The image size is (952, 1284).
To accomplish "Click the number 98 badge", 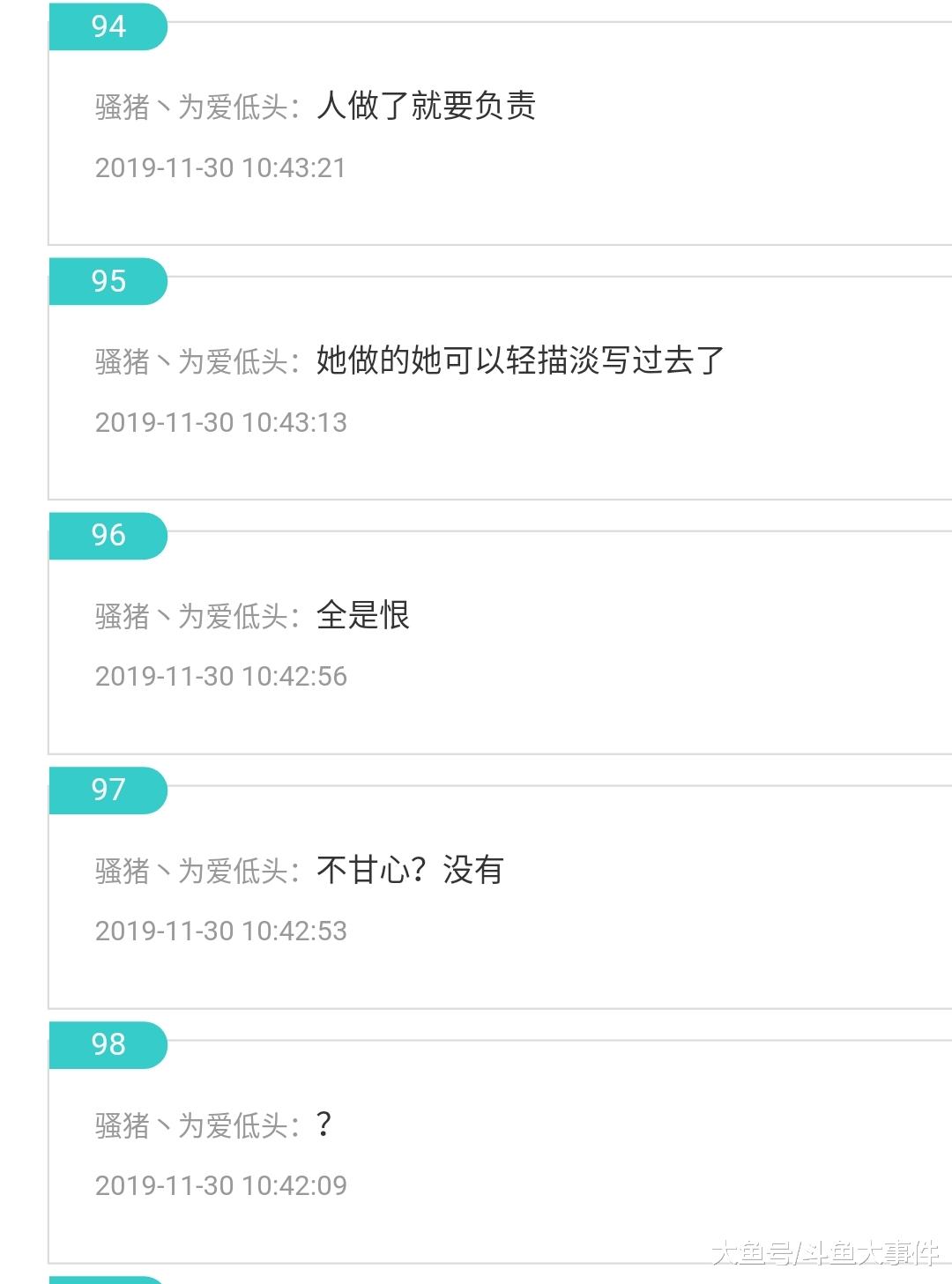I will pyautogui.click(x=108, y=1044).
